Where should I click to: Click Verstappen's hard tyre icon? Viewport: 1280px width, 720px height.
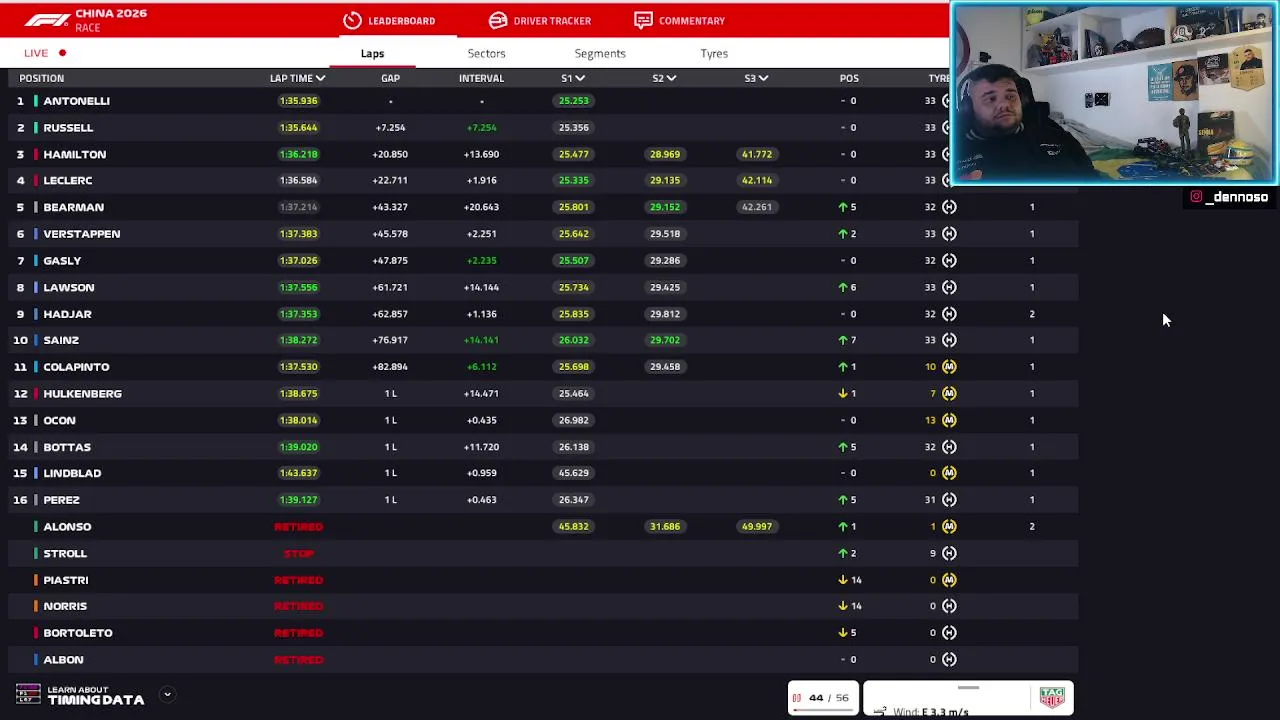tap(949, 234)
